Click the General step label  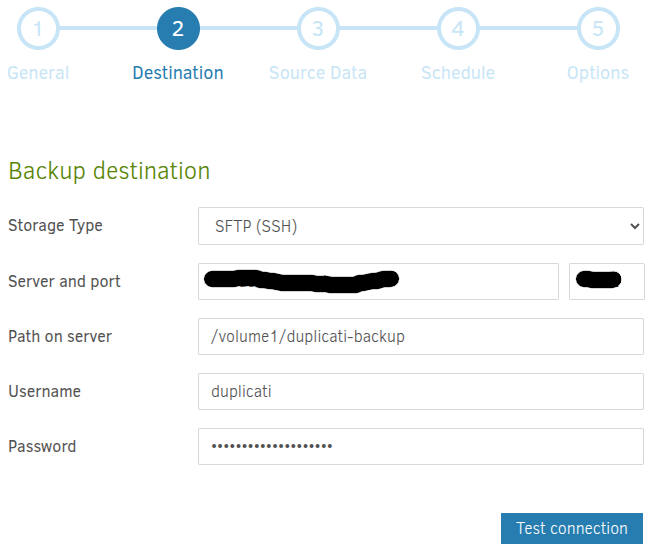click(x=38, y=73)
